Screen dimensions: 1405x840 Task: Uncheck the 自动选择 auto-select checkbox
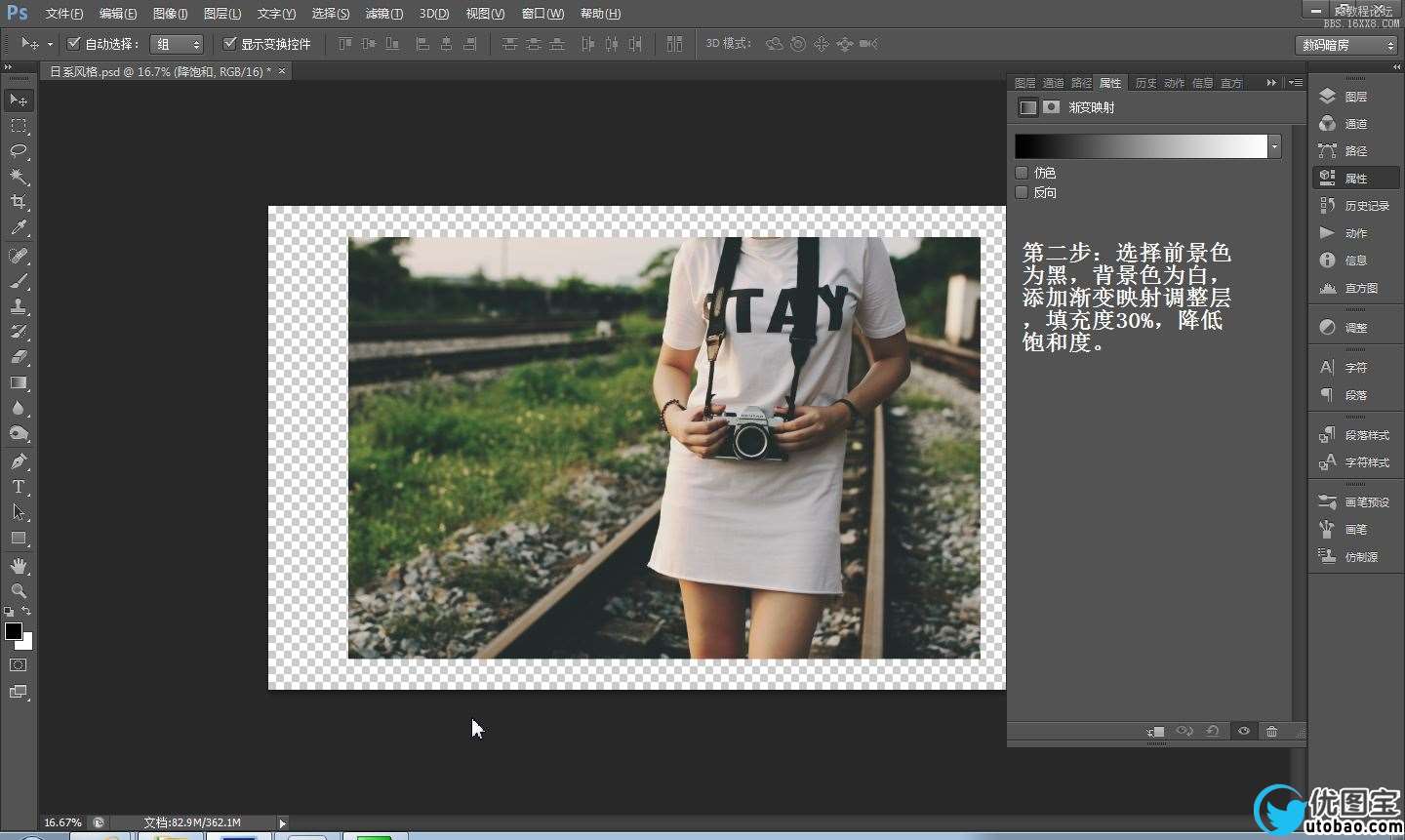(x=73, y=44)
